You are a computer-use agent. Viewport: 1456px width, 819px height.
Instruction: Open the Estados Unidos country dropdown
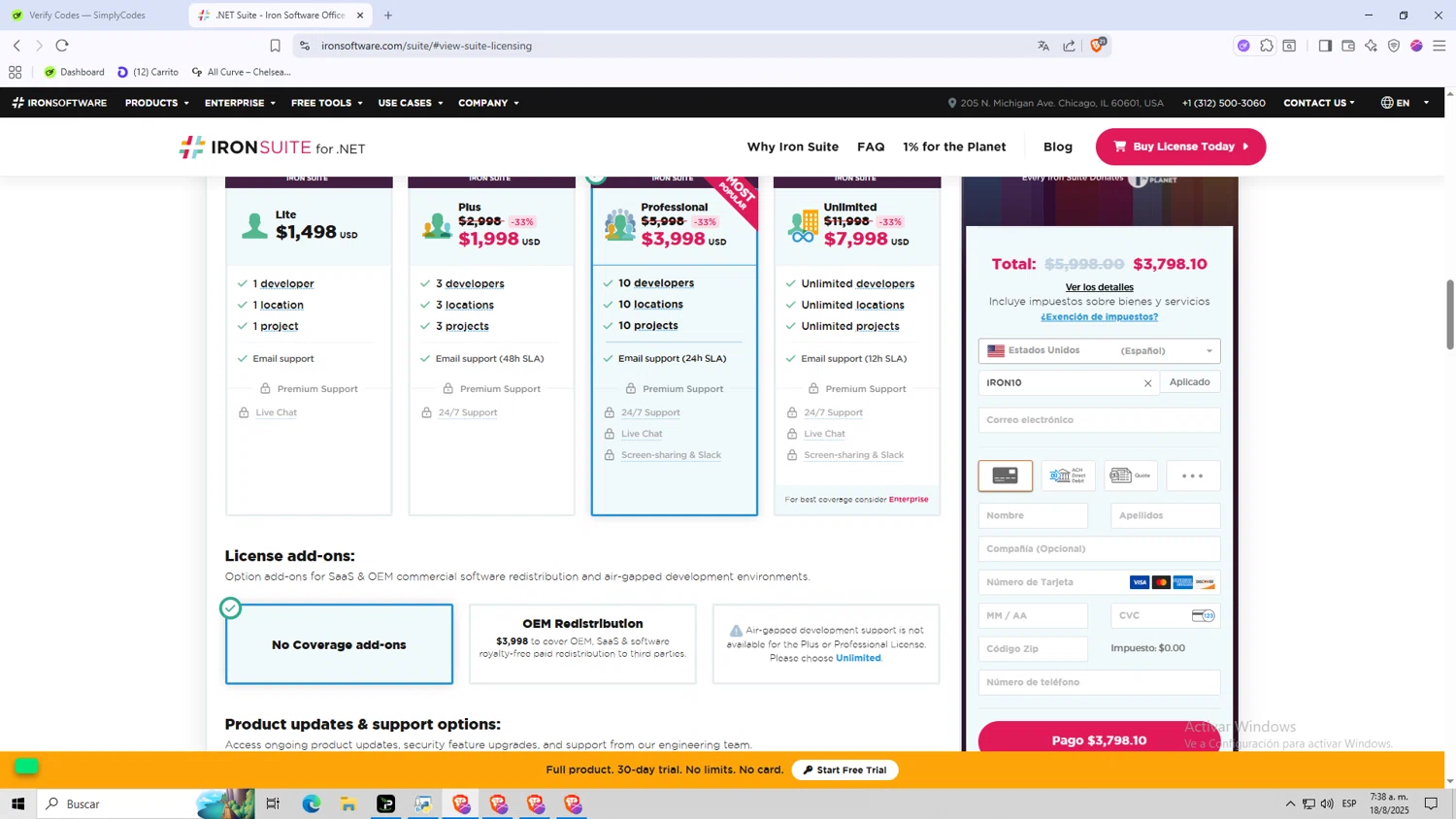click(x=1099, y=350)
